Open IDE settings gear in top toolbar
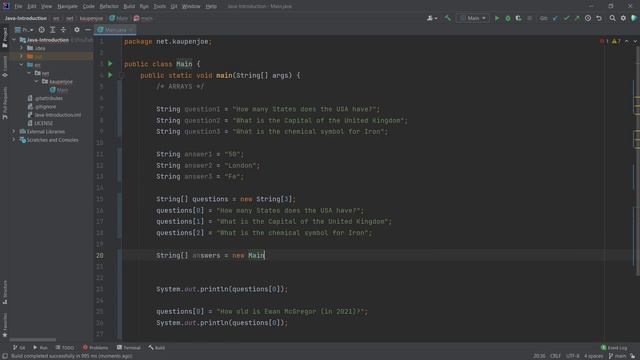Image resolution: width=640 pixels, height=360 pixels. click(623, 18)
